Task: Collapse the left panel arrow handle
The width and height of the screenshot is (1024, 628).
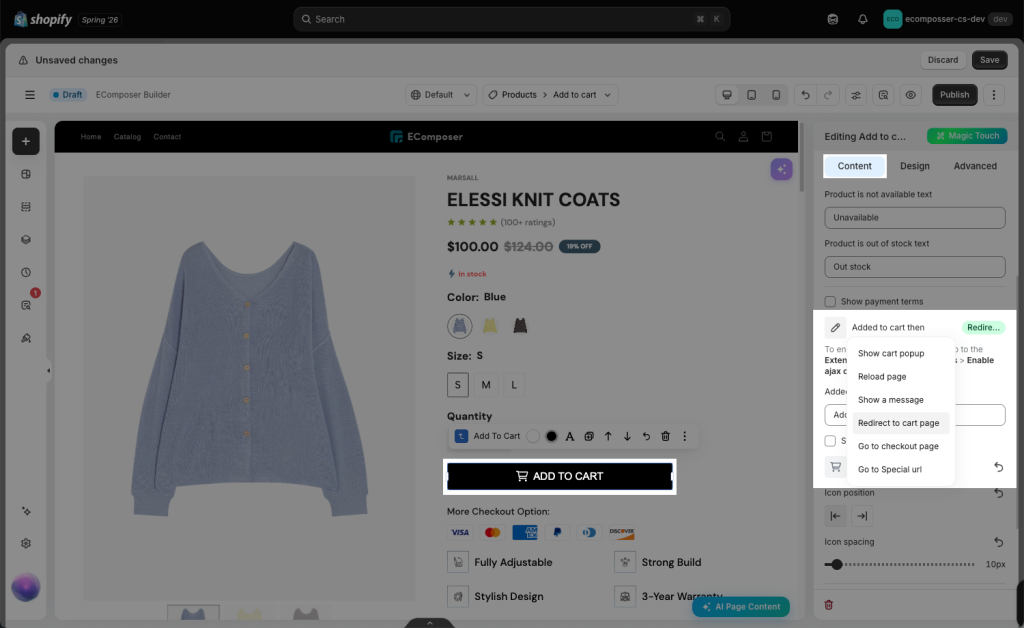Action: (48, 371)
